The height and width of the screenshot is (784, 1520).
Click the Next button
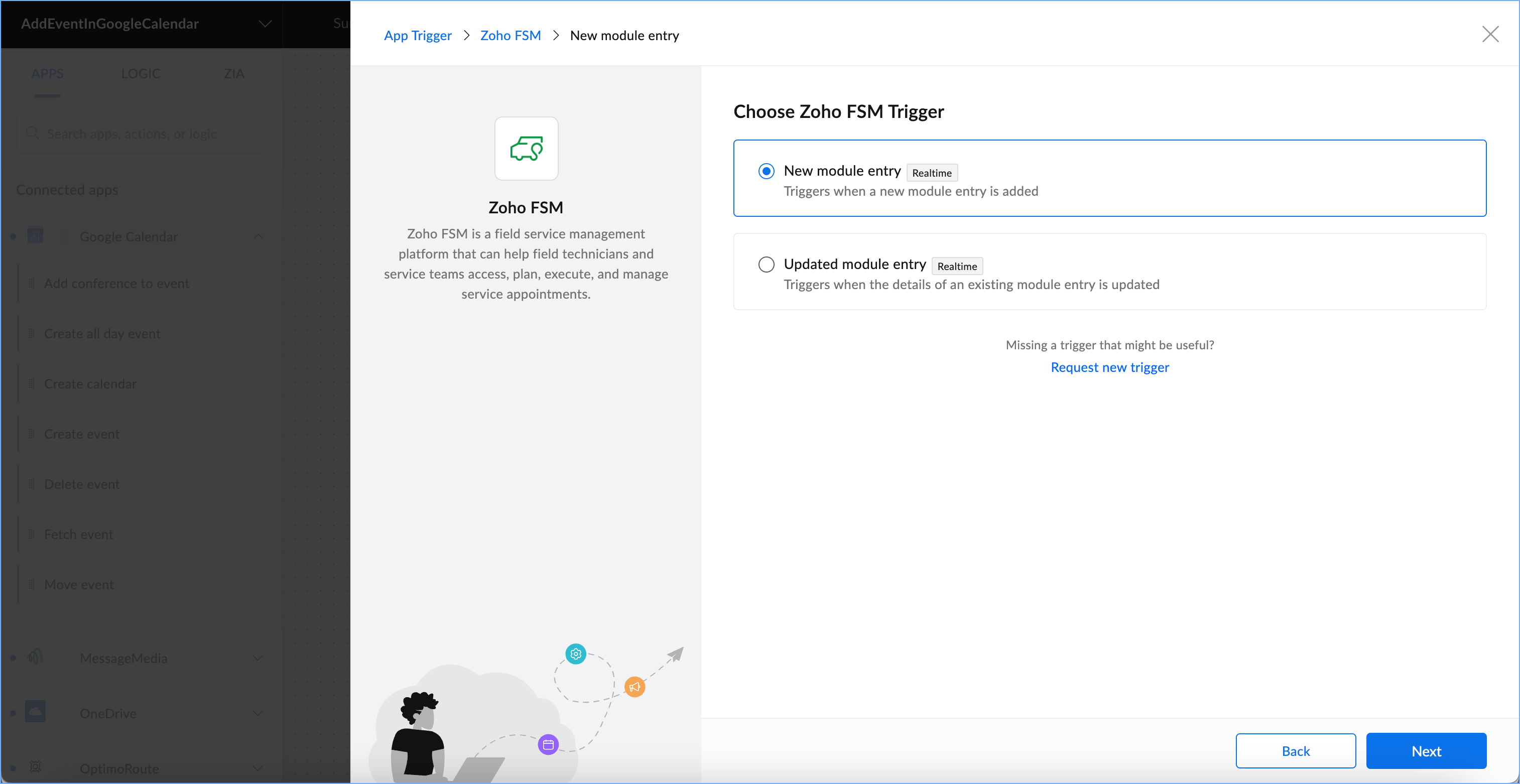pyautogui.click(x=1426, y=750)
